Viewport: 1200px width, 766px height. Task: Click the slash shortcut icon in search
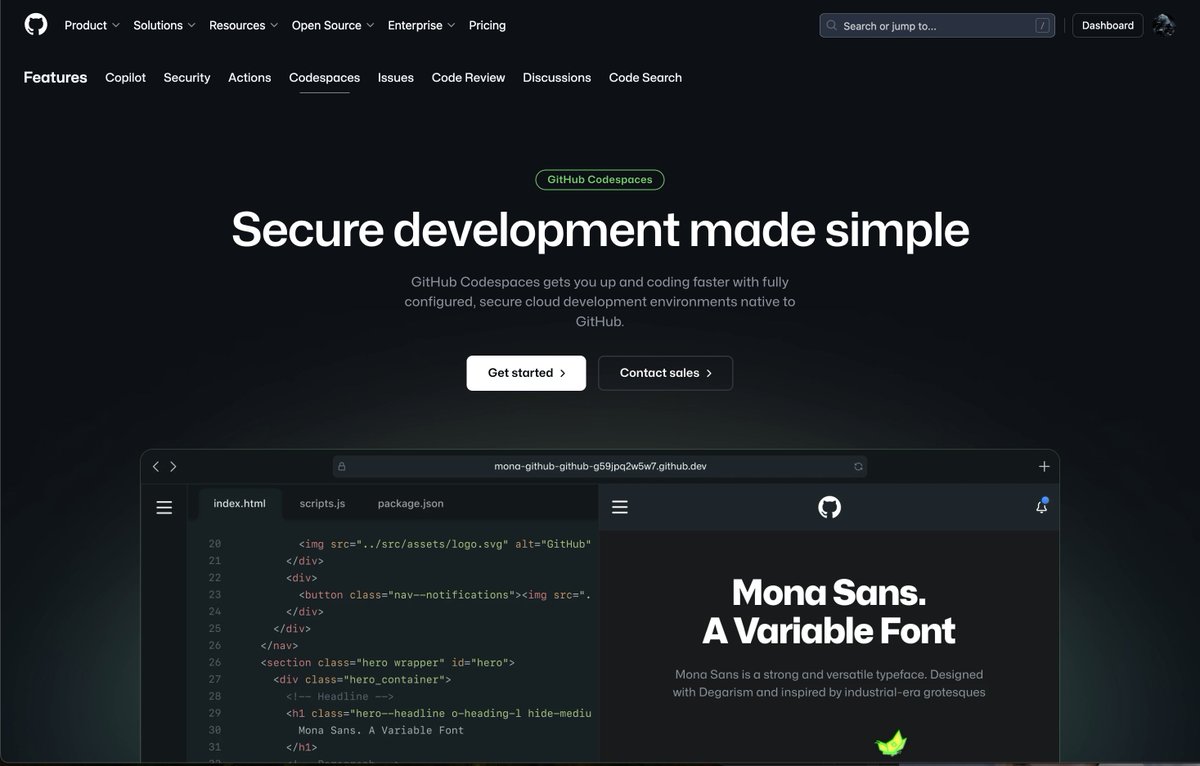[x=1043, y=26]
